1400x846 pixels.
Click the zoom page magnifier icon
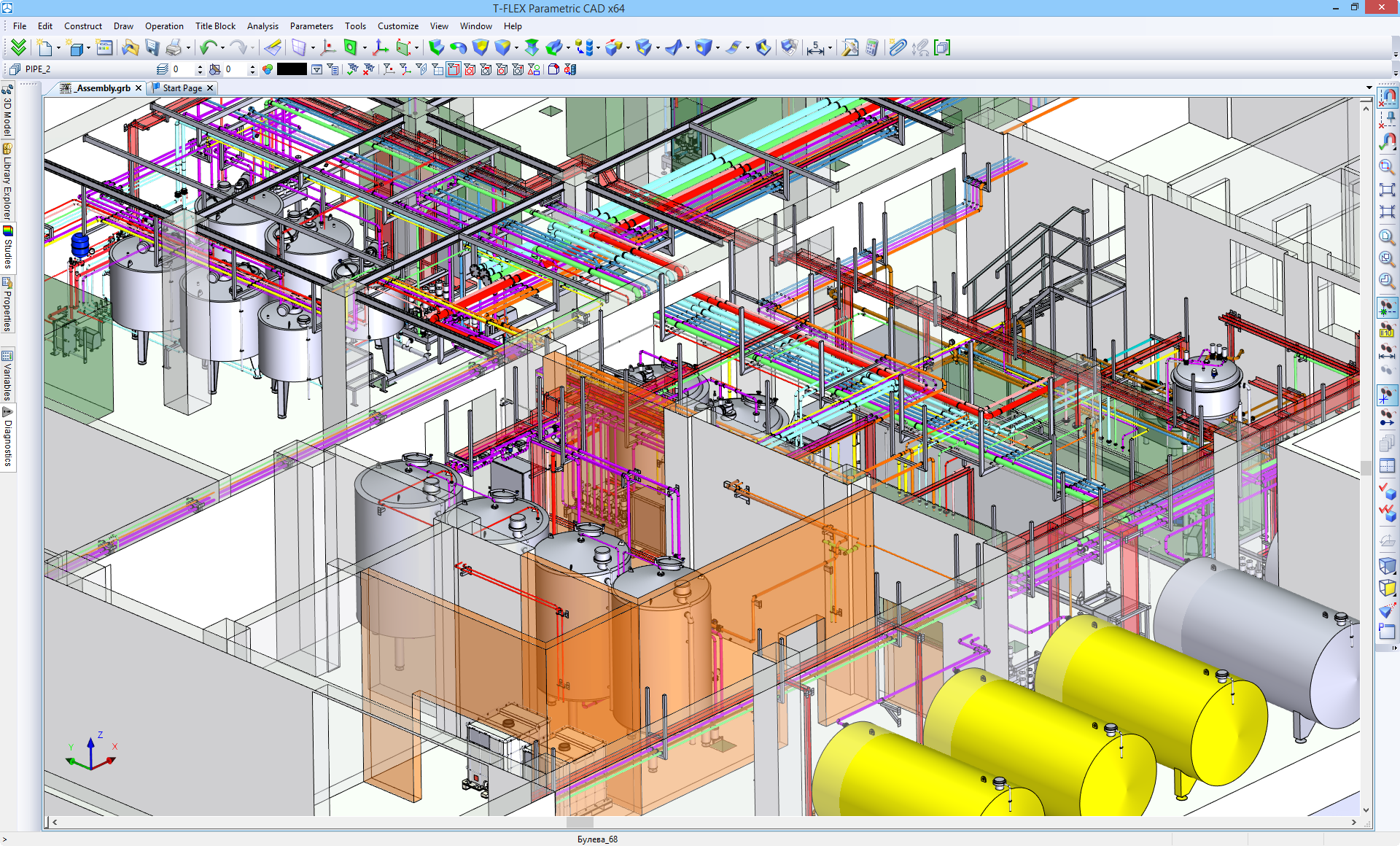[x=1387, y=237]
